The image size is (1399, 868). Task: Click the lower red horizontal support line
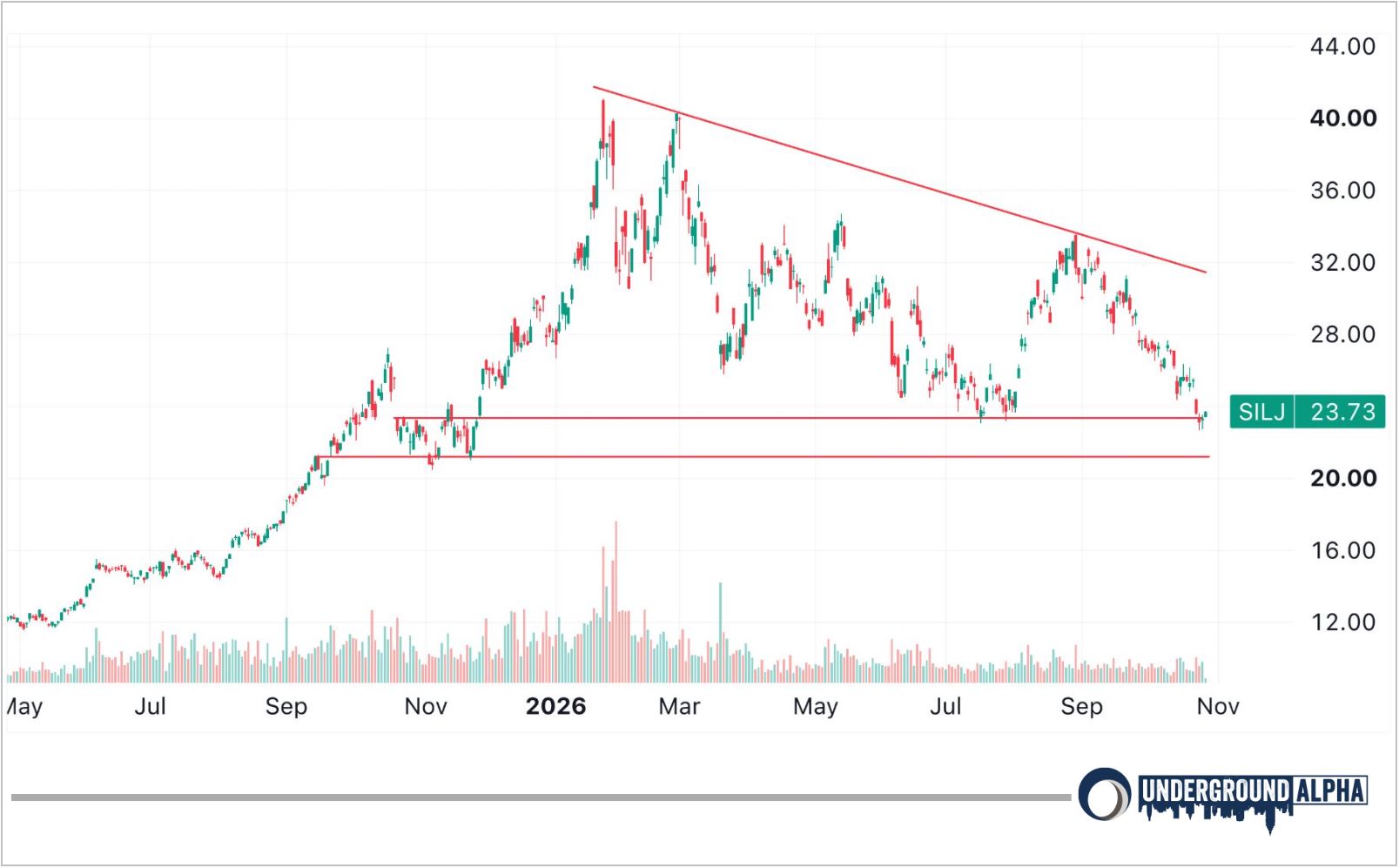tap(763, 457)
